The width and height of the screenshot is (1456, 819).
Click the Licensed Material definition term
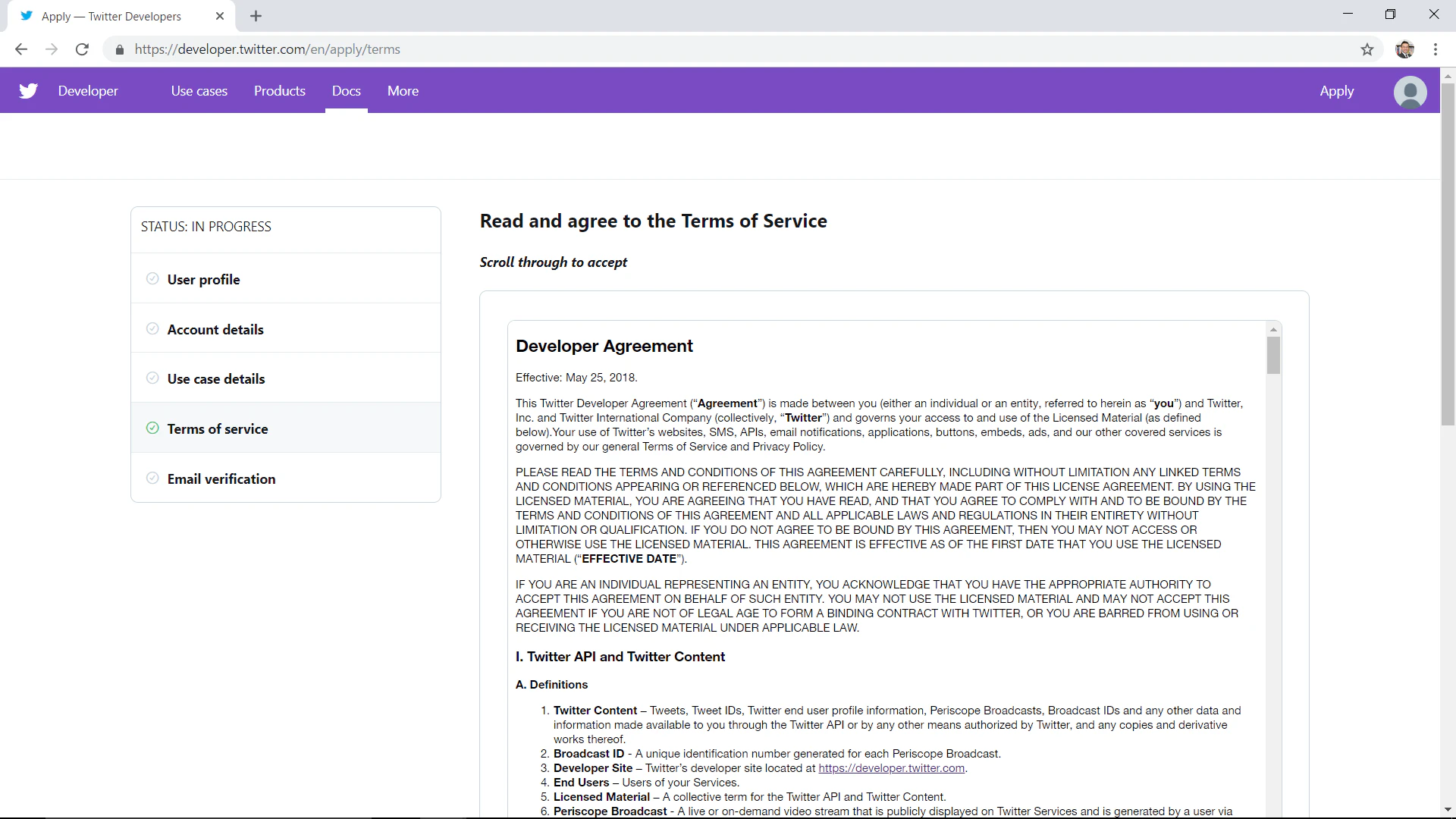601,797
